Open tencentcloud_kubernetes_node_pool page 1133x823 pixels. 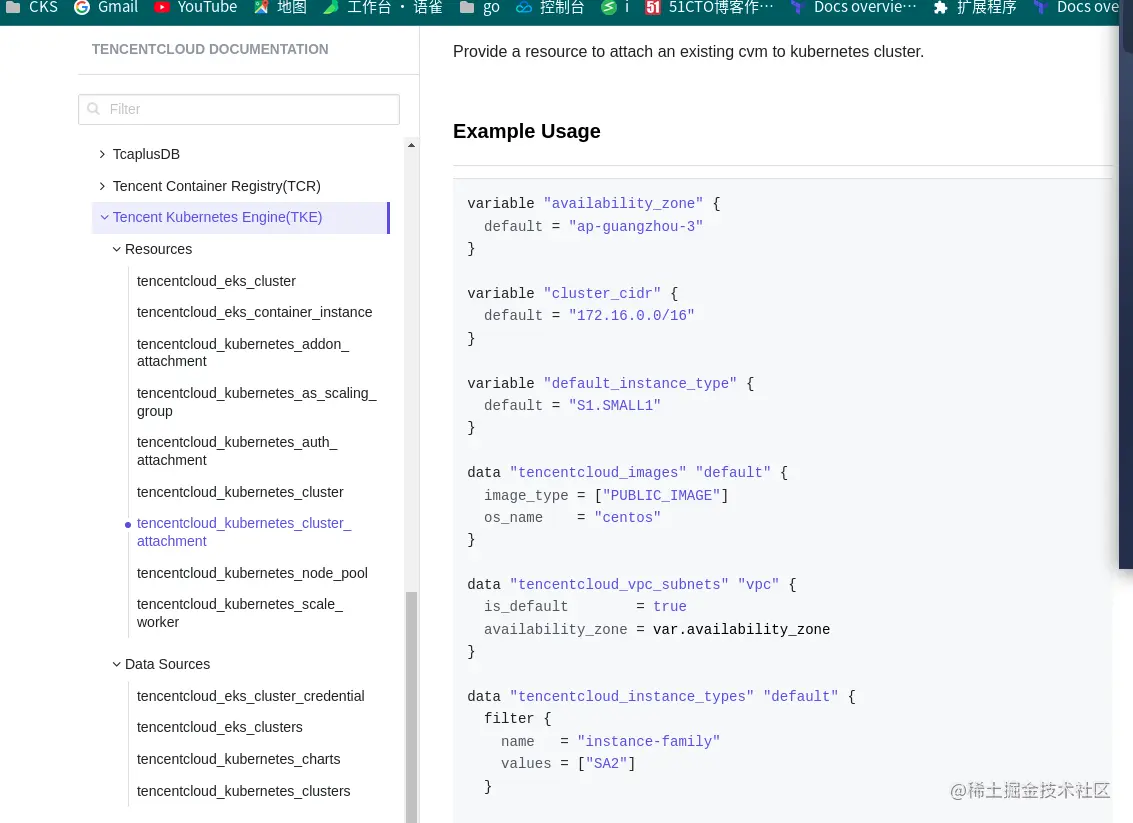pyautogui.click(x=252, y=573)
